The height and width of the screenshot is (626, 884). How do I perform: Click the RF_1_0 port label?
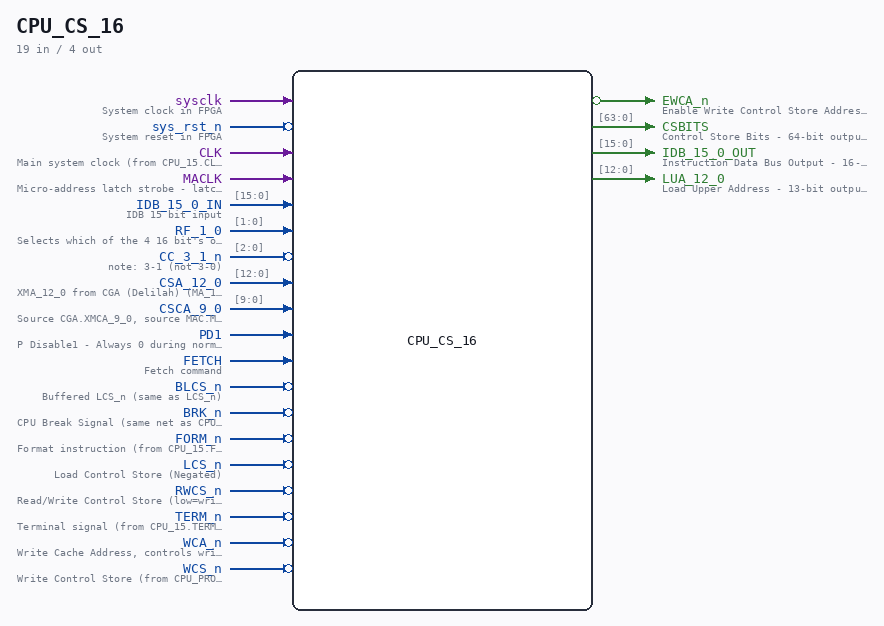[x=198, y=230]
